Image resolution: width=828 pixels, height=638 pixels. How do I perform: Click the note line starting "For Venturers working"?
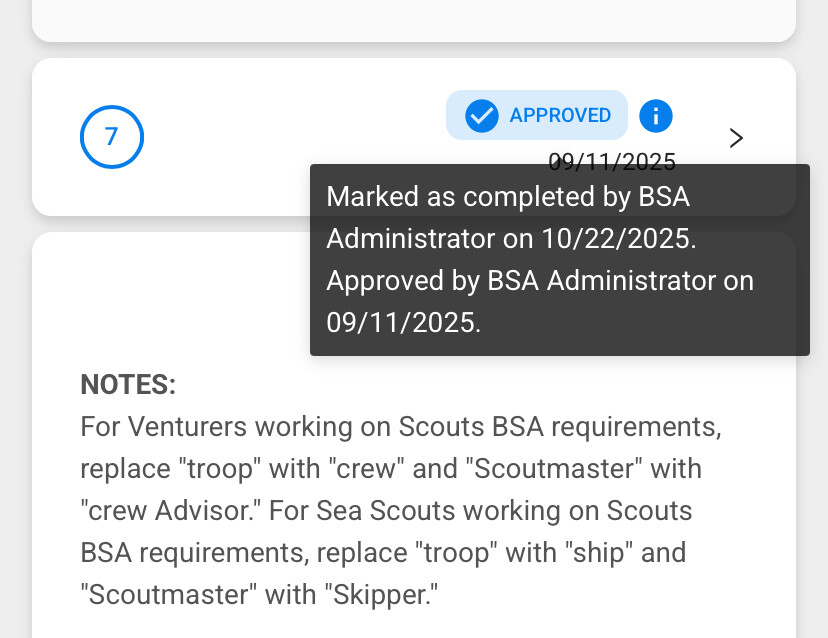(400, 427)
